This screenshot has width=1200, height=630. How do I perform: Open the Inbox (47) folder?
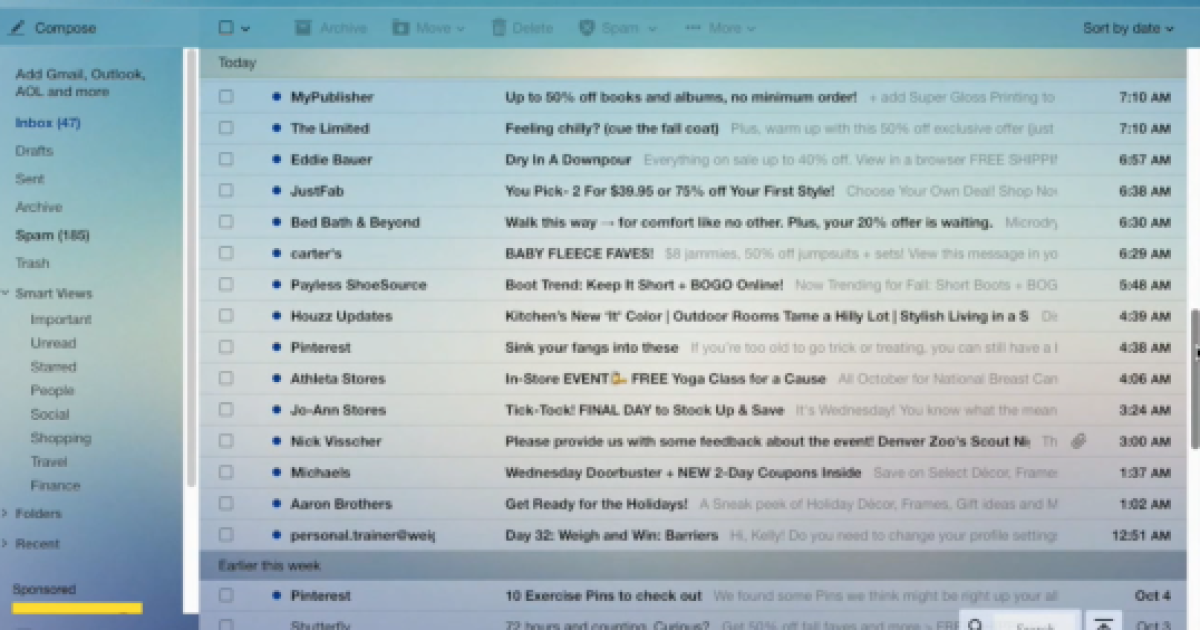[x=48, y=123]
